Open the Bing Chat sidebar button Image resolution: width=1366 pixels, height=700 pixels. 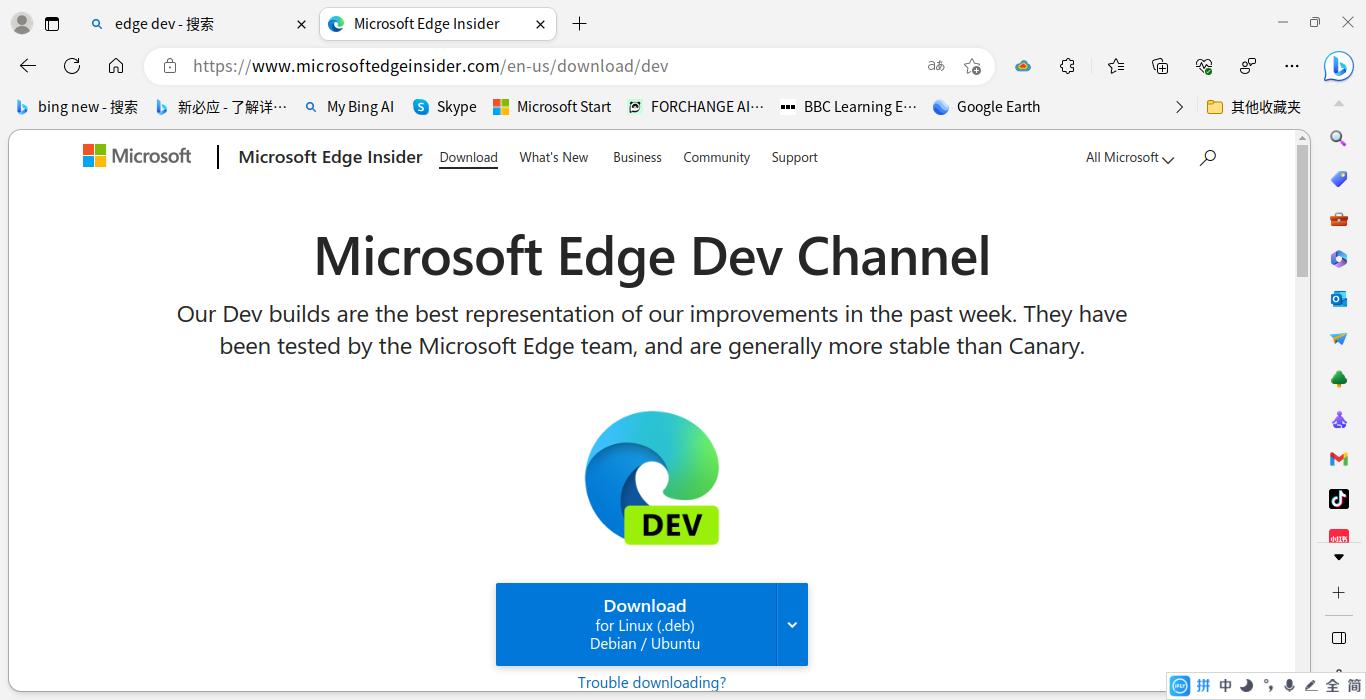[x=1338, y=66]
